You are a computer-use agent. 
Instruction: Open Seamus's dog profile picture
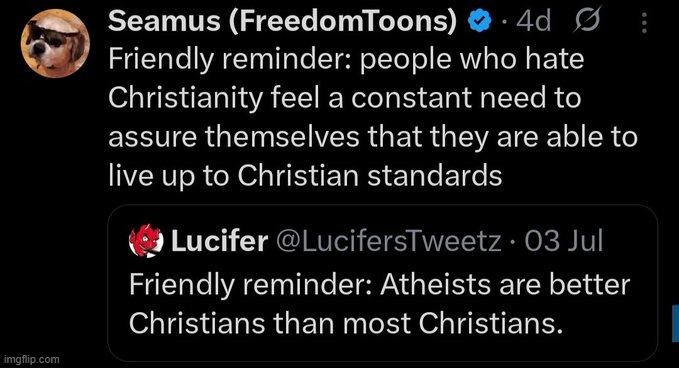pos(55,43)
